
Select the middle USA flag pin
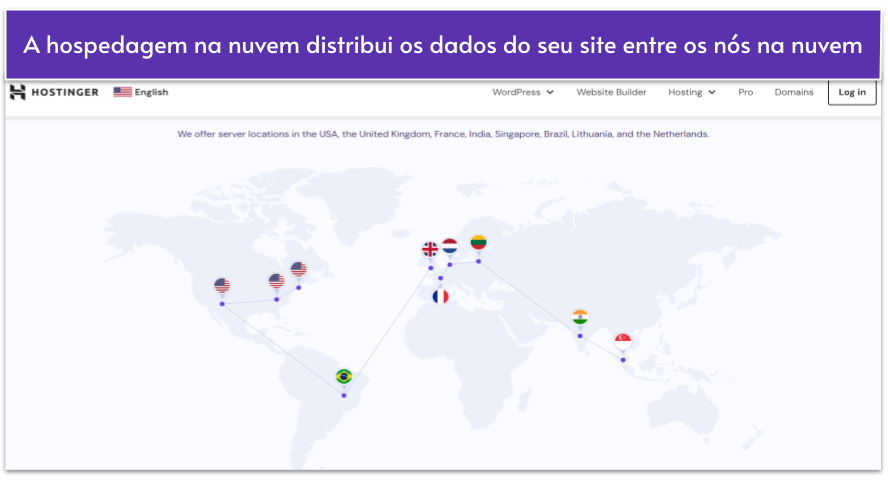(x=276, y=281)
